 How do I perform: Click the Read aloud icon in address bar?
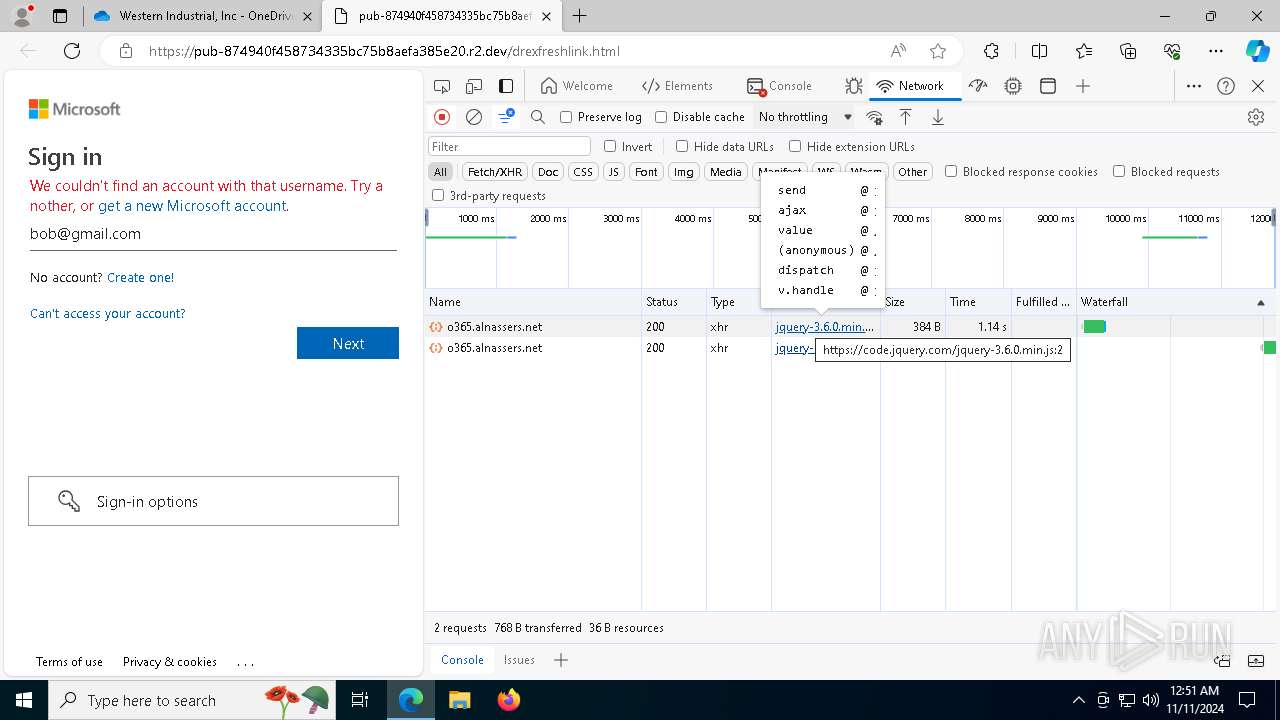tap(898, 51)
